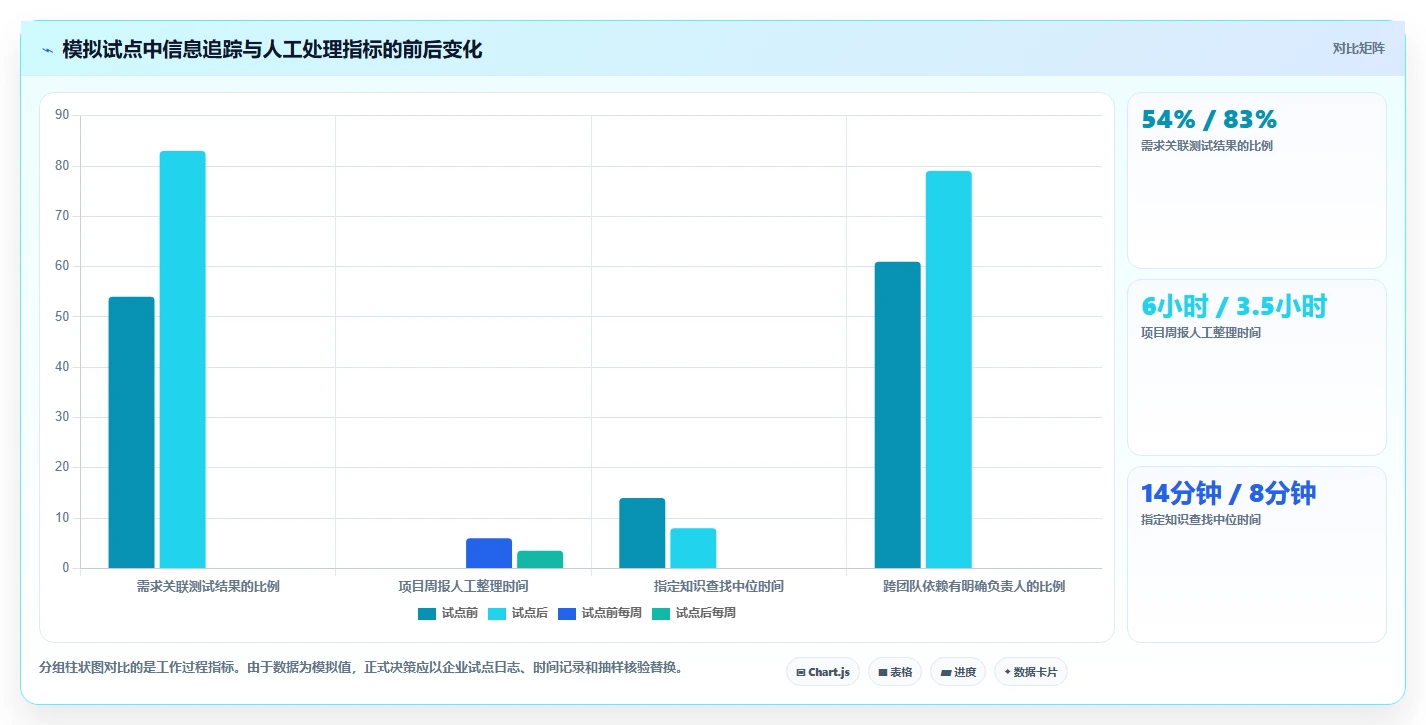Click the 试点前 bar for 需求关联测试结果的比例
1426x725 pixels.
131,433
